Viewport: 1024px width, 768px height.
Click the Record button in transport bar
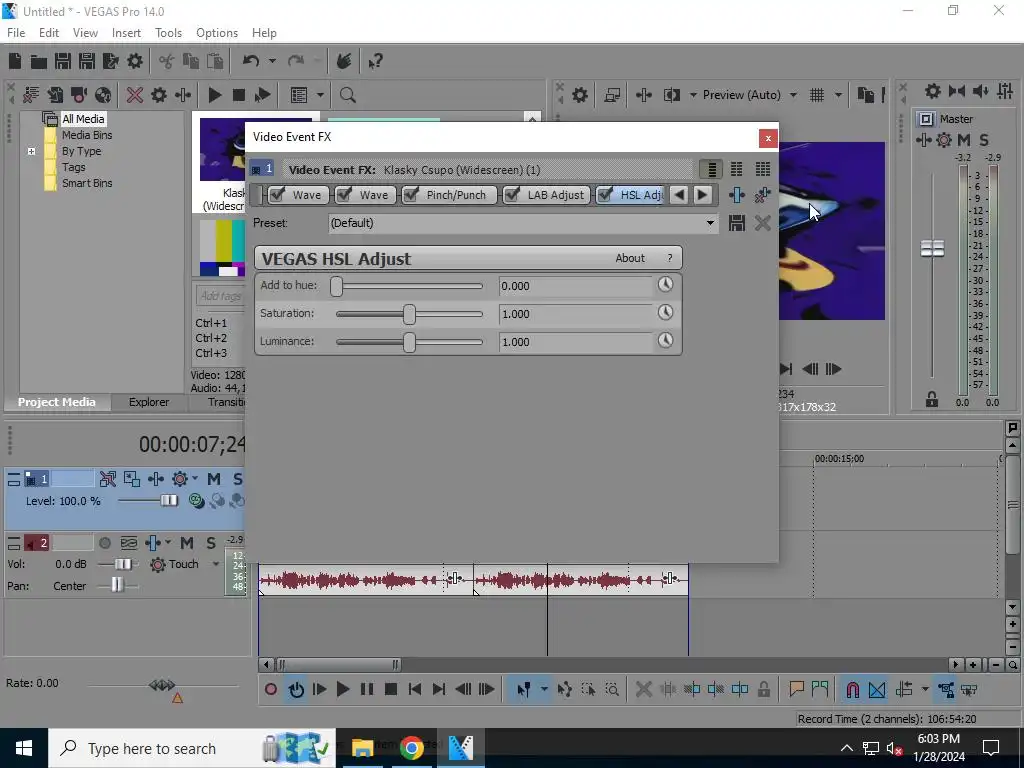pos(270,690)
